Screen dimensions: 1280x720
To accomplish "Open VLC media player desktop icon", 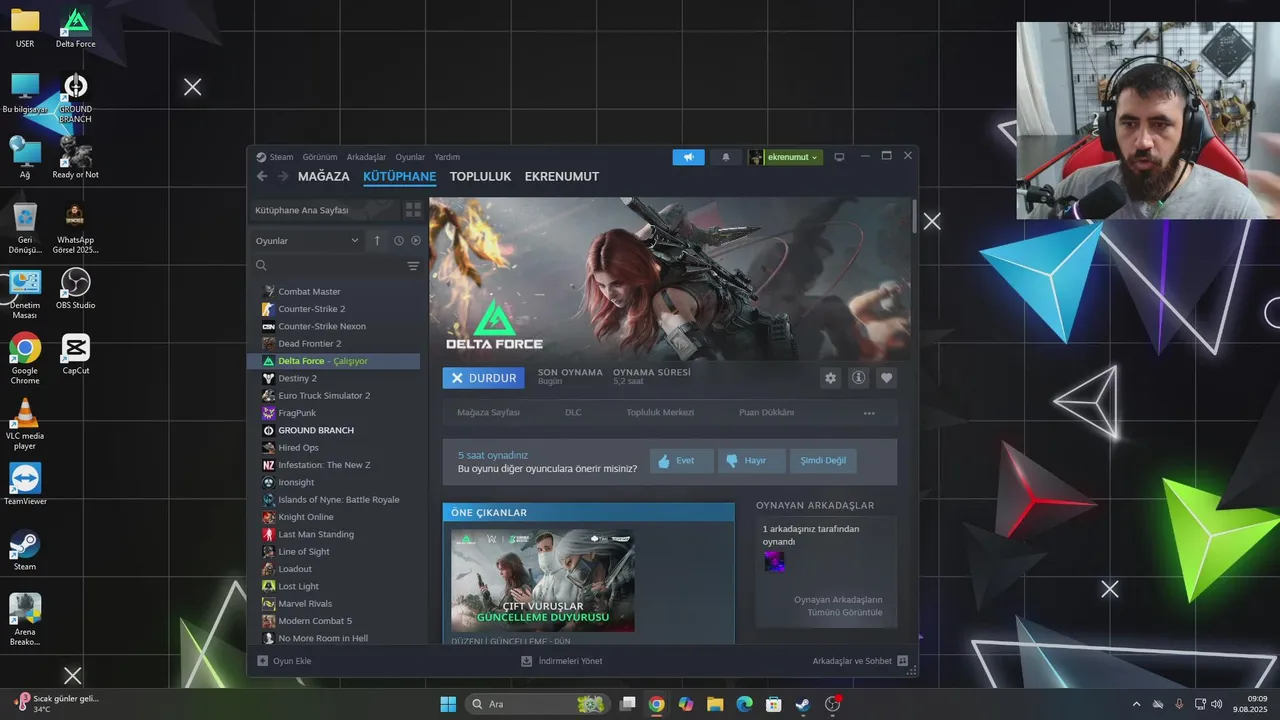I will pos(25,424).
